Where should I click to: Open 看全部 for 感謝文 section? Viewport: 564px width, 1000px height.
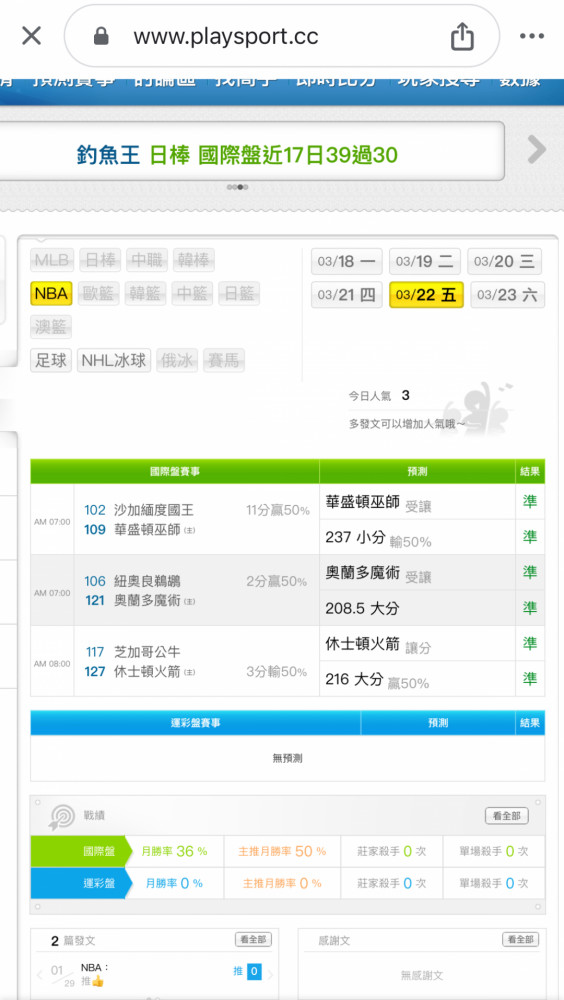tap(520, 939)
